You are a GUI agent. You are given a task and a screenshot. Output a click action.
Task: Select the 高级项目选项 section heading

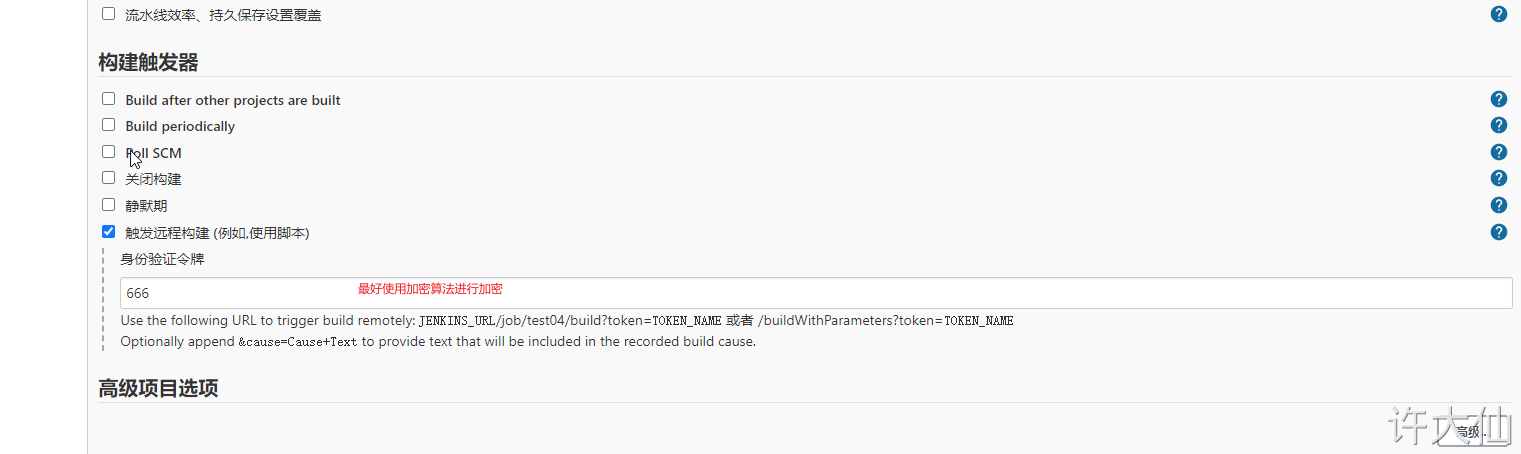click(158, 388)
